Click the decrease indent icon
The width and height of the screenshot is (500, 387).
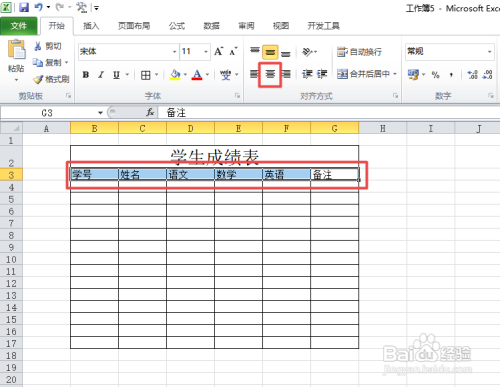pyautogui.click(x=307, y=74)
